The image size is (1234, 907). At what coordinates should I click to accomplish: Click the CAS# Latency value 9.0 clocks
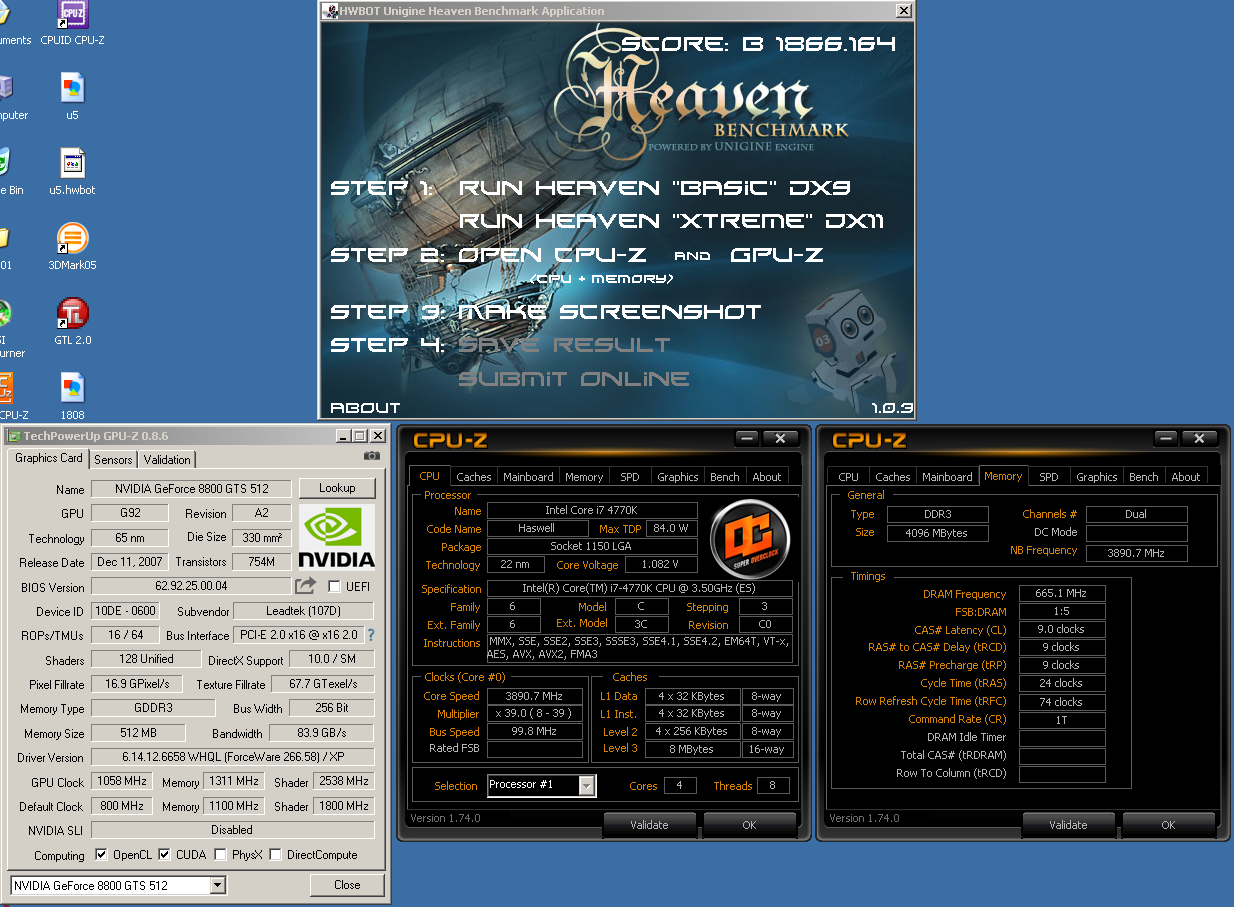(x=1062, y=629)
